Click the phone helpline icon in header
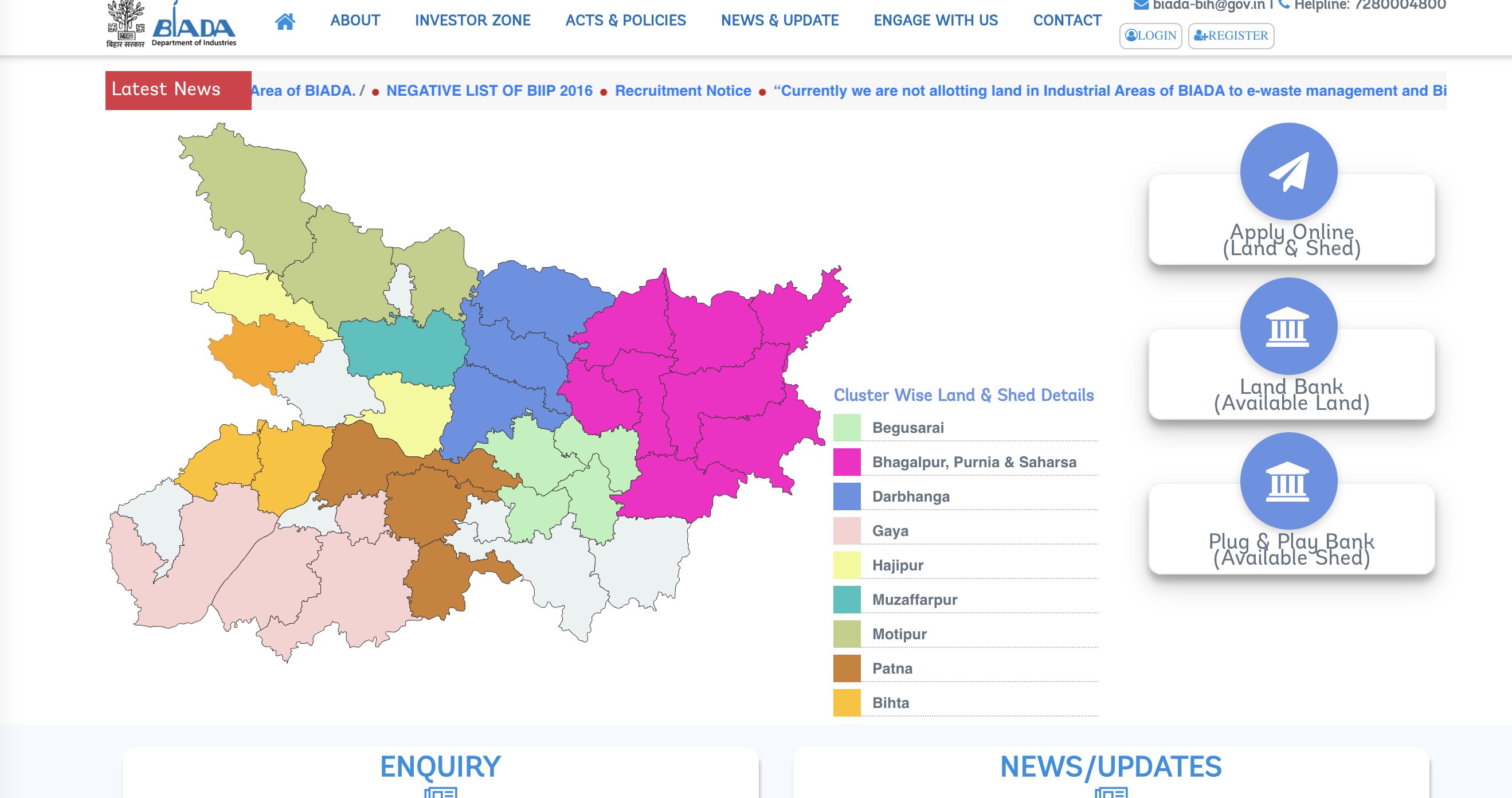The width and height of the screenshot is (1512, 798). (x=1284, y=5)
